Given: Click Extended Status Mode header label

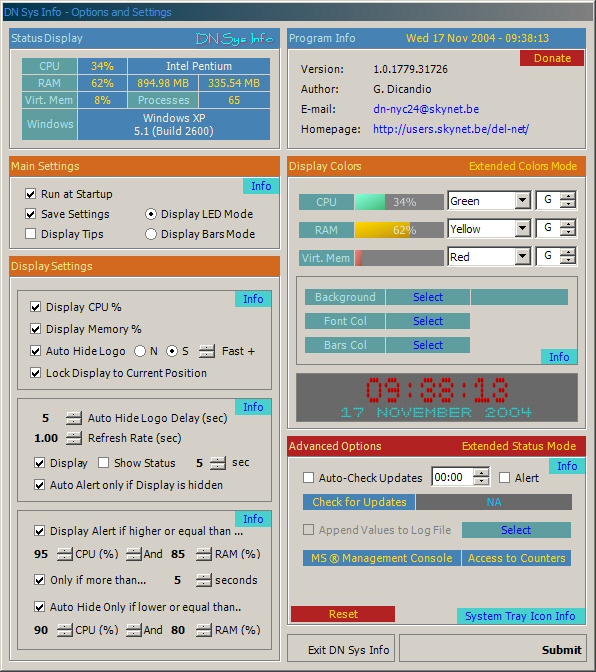Looking at the screenshot, I should pos(518,446).
